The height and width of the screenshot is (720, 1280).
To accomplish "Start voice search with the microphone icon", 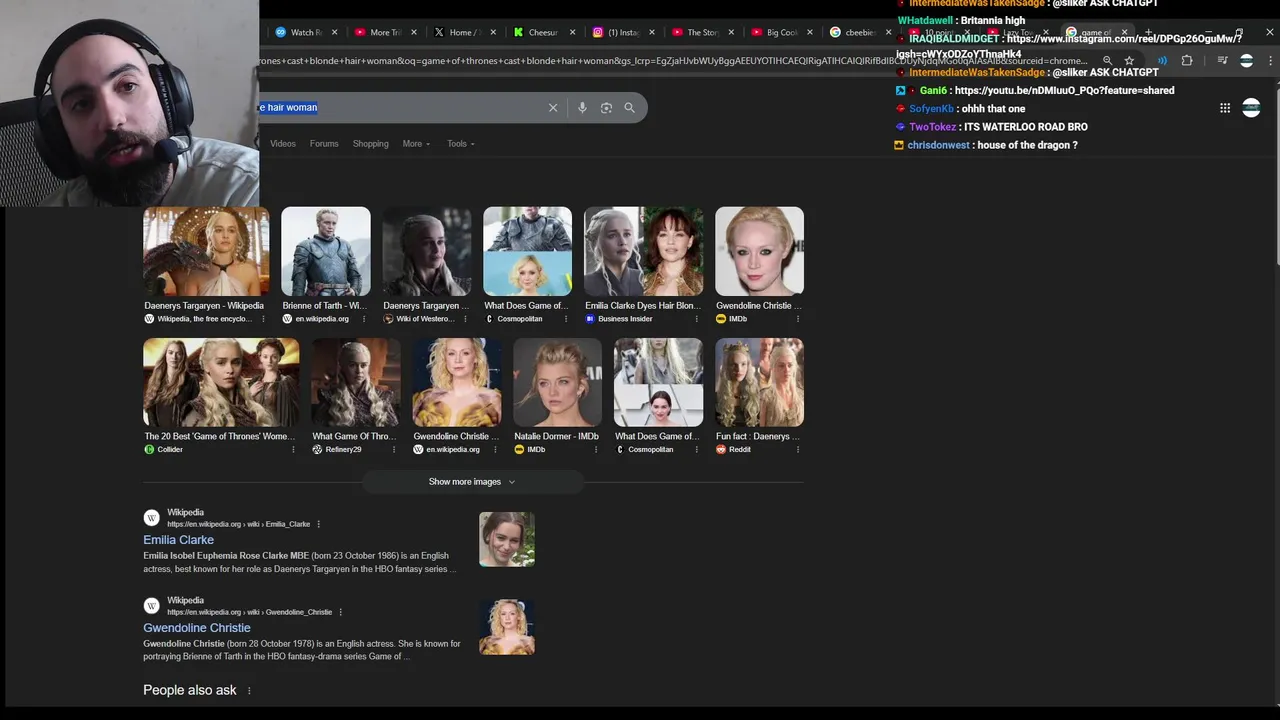I will (582, 108).
